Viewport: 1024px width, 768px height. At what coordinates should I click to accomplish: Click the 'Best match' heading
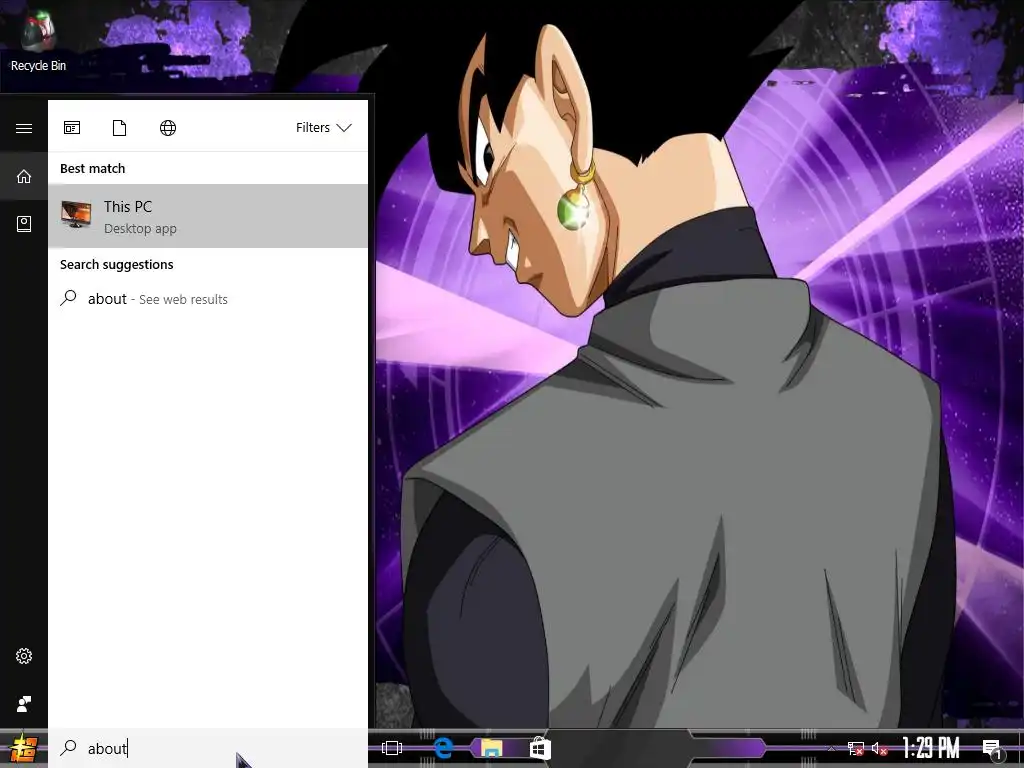(93, 168)
